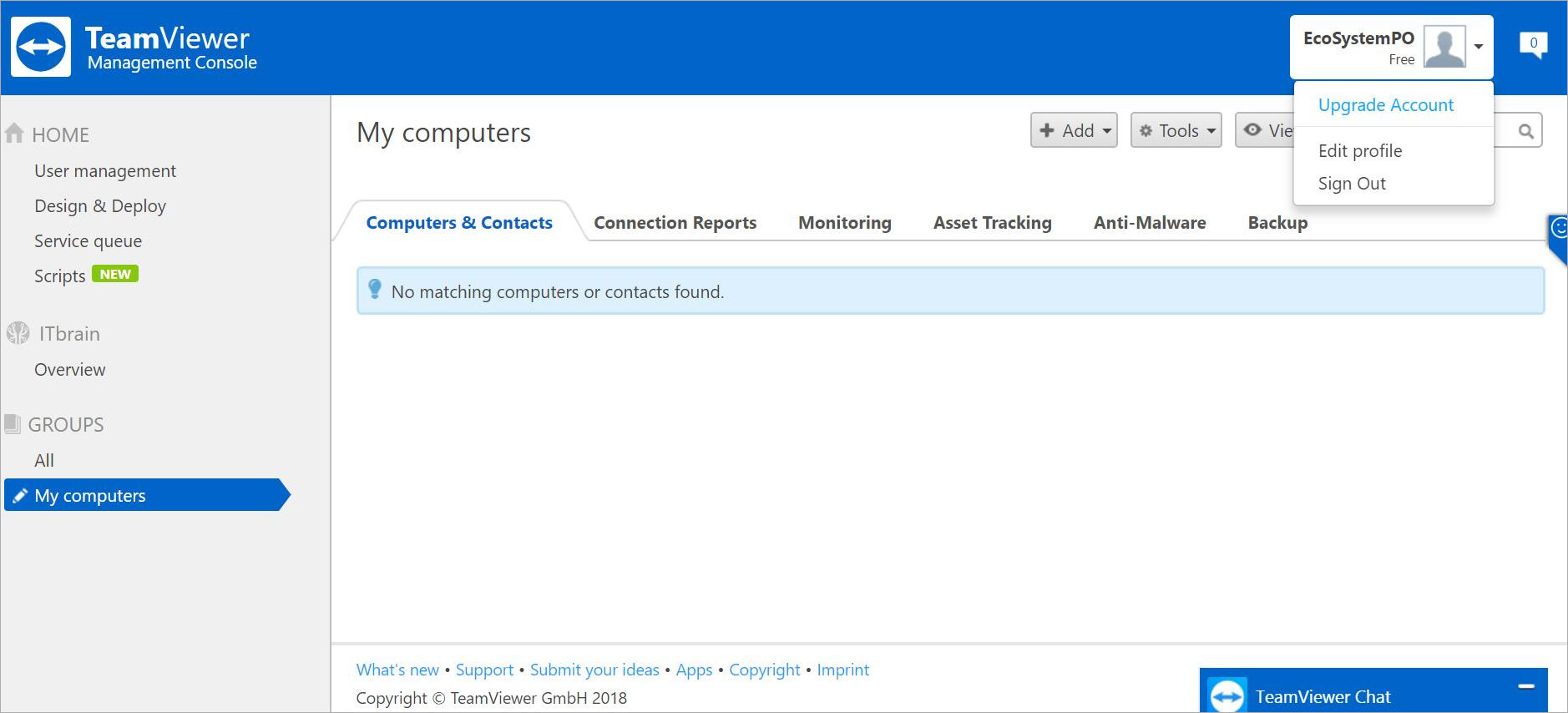Click the TeamViewer Chat logo icon
The height and width of the screenshot is (713, 1568).
(x=1227, y=695)
